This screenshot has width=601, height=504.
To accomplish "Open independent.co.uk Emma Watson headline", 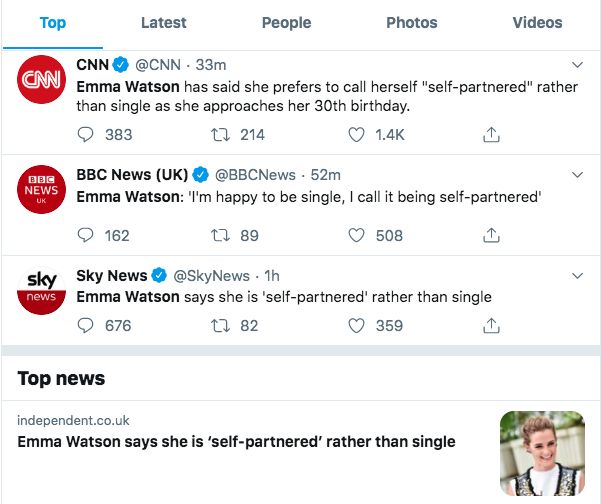I will pyautogui.click(x=236, y=441).
